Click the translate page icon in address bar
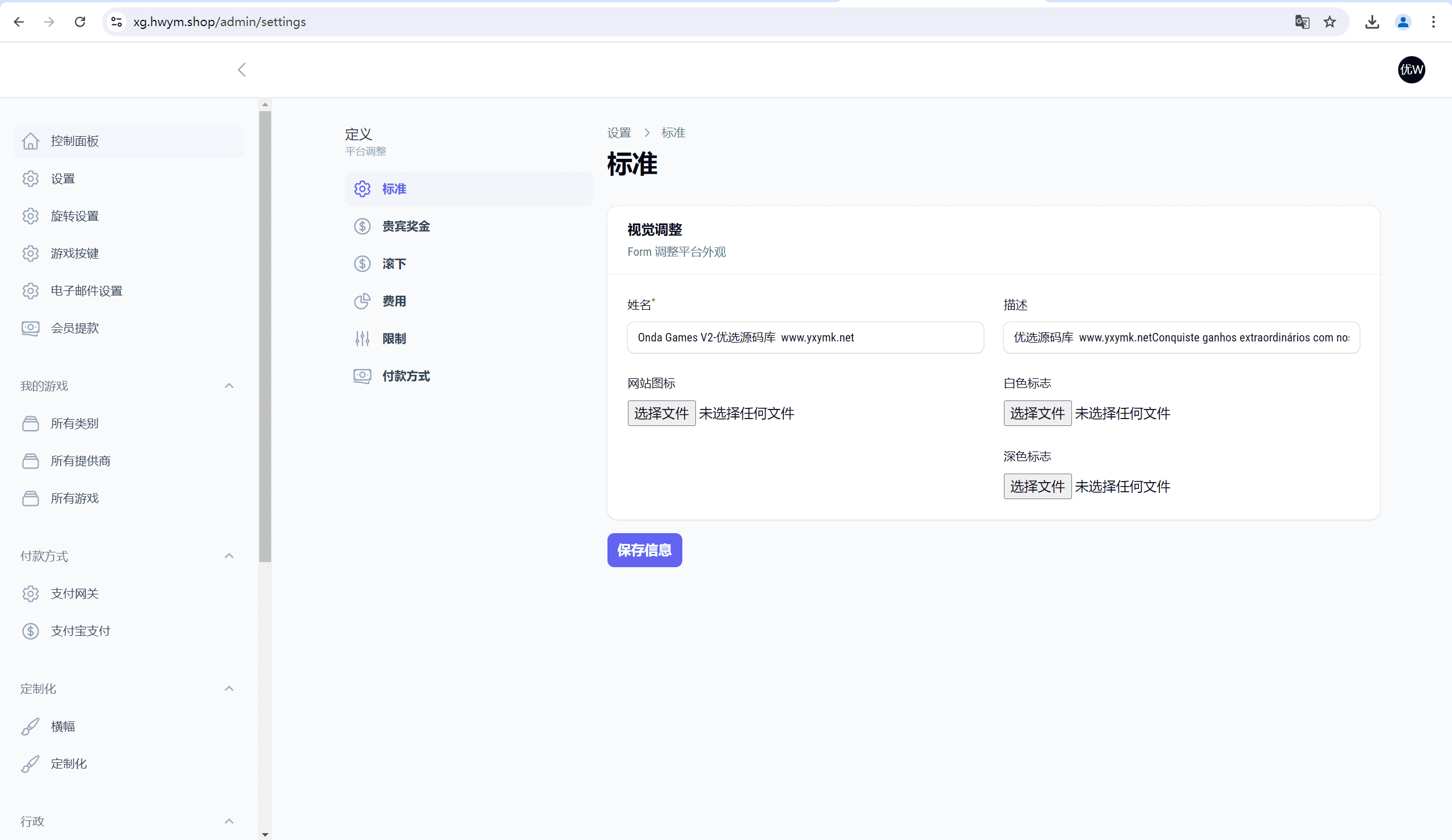The height and width of the screenshot is (840, 1452). [1302, 22]
